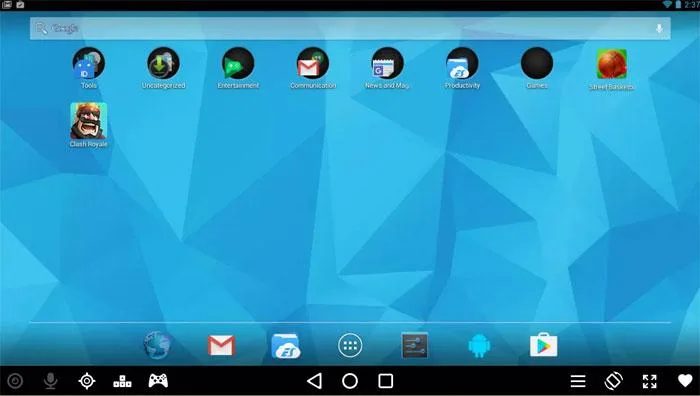This screenshot has height=396, width=700.
Task: Open the keyboard mapping blocks icon
Action: tap(122, 381)
